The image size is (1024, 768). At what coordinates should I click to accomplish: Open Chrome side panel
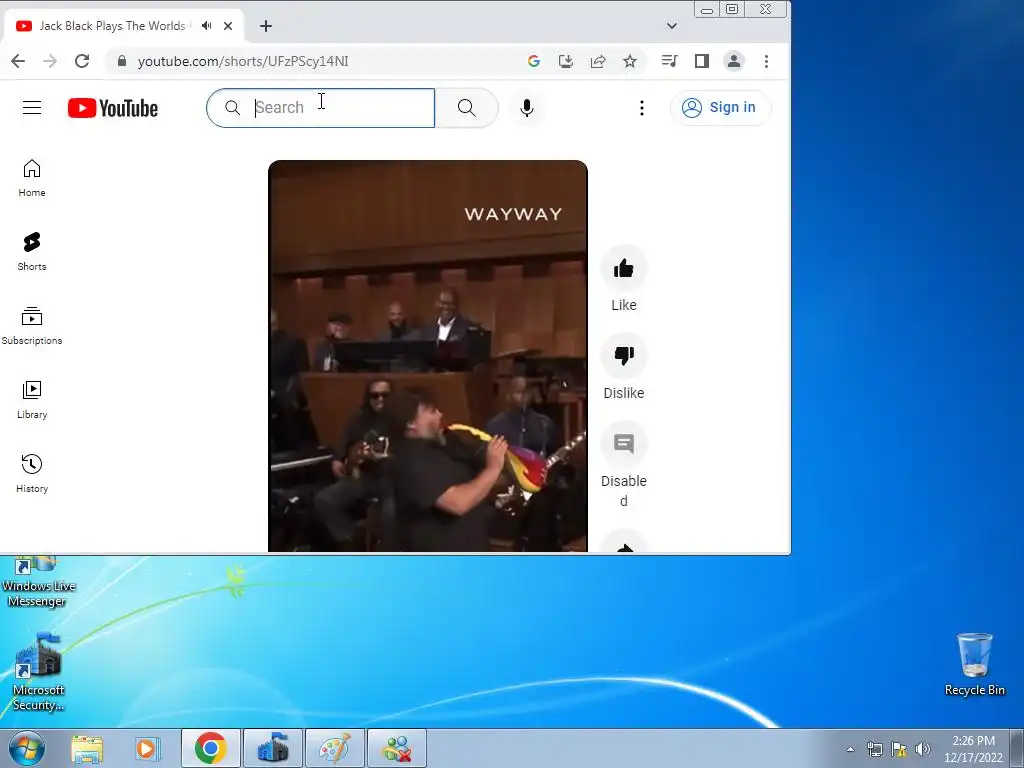coord(702,61)
